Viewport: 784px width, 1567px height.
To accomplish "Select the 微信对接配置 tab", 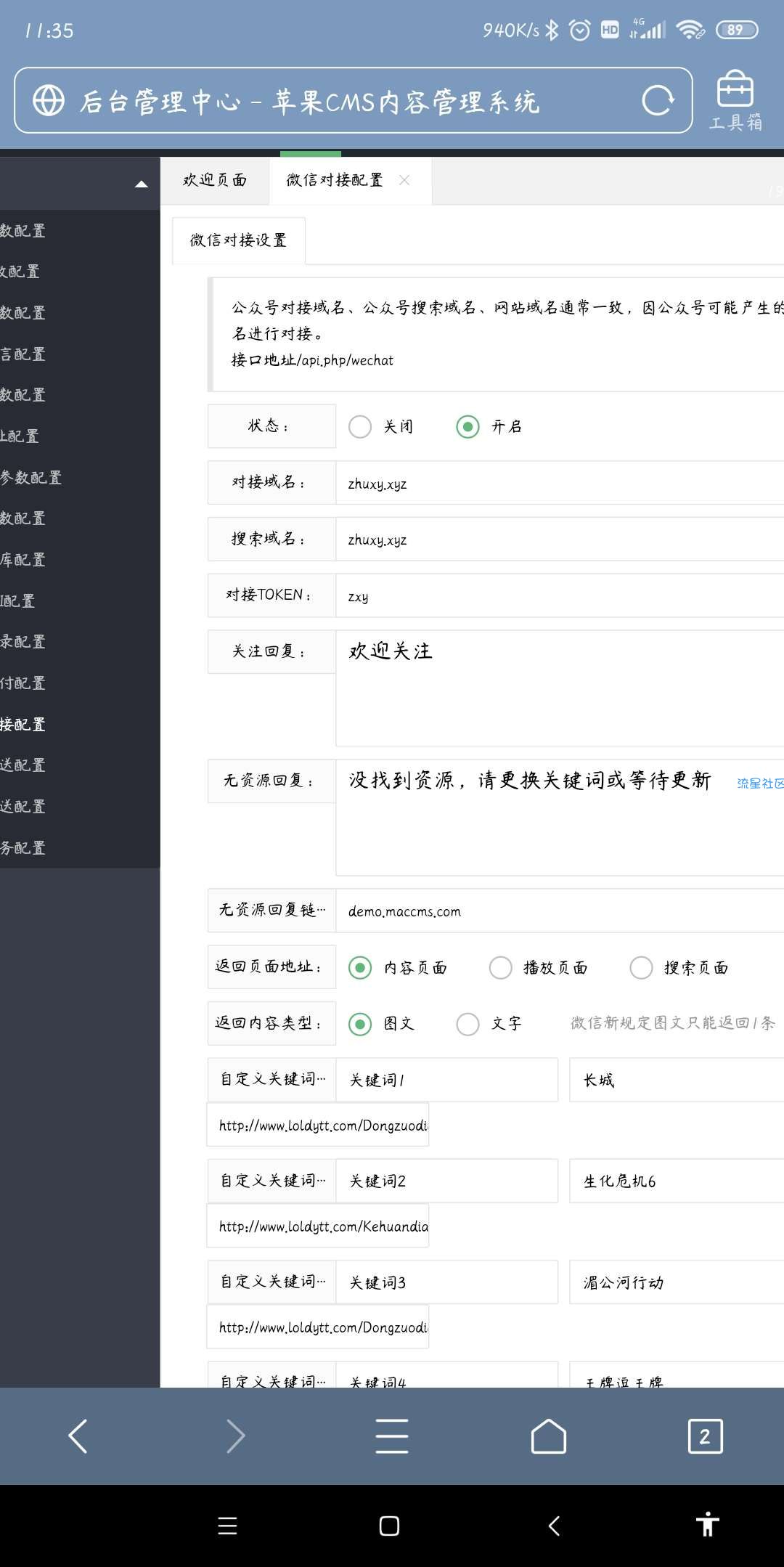I will [x=335, y=180].
